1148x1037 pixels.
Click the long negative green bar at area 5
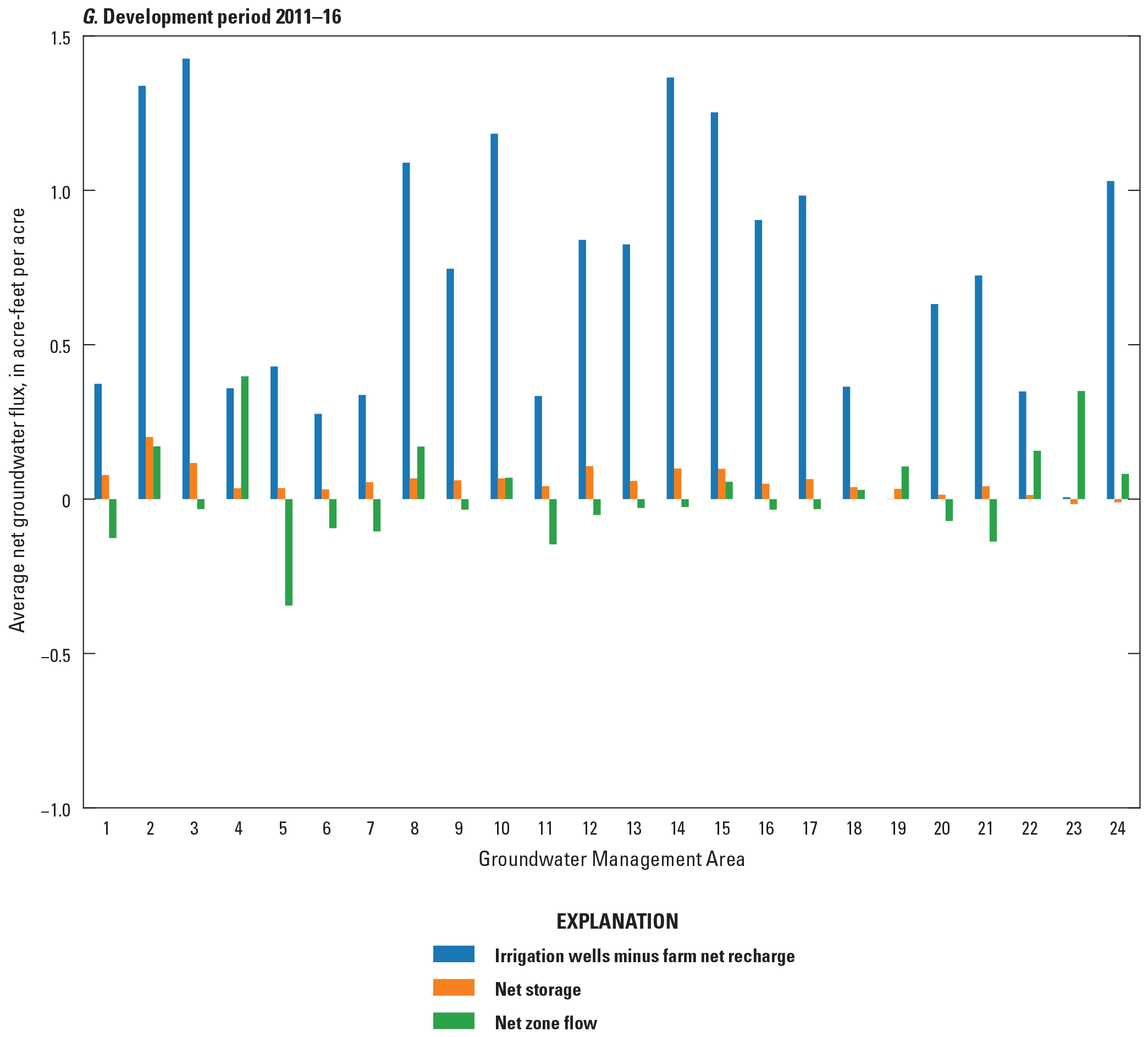point(289,552)
